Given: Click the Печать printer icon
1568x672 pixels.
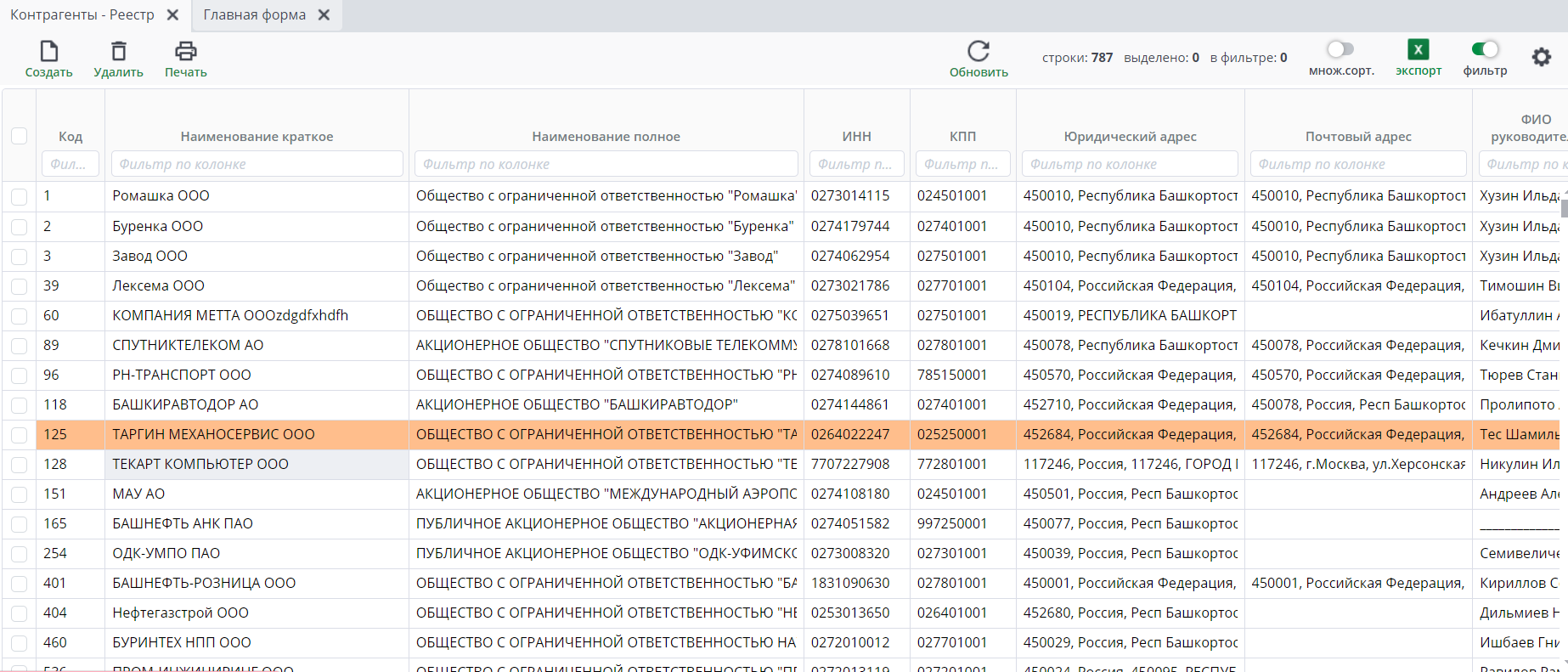Looking at the screenshot, I should click(x=185, y=52).
